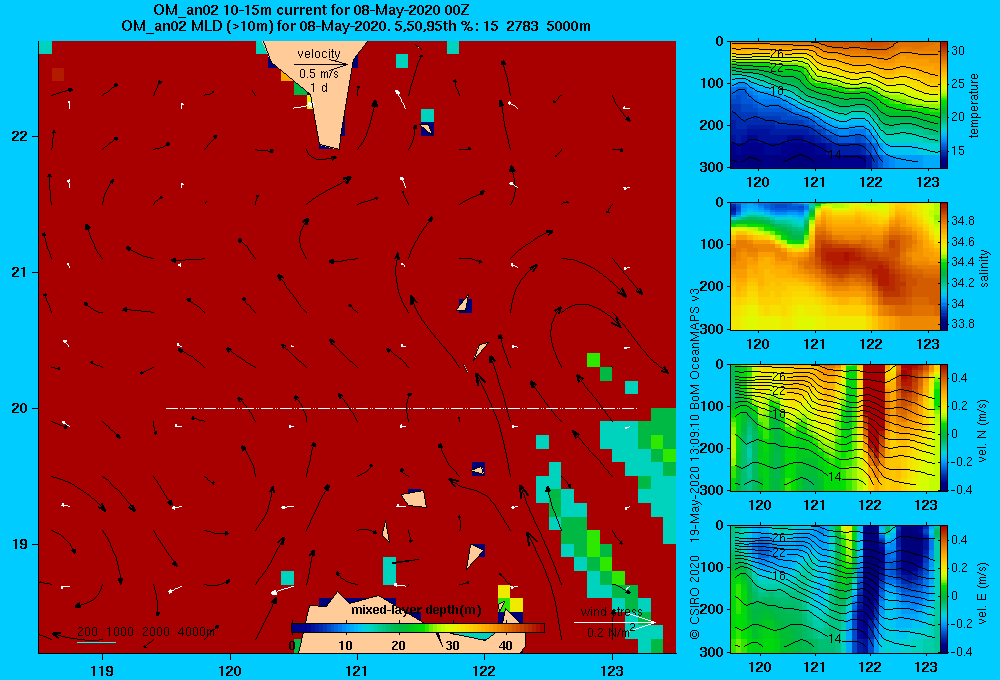Click the white dashed transect line at latitude 20
The height and width of the screenshot is (680, 1000).
401,408
